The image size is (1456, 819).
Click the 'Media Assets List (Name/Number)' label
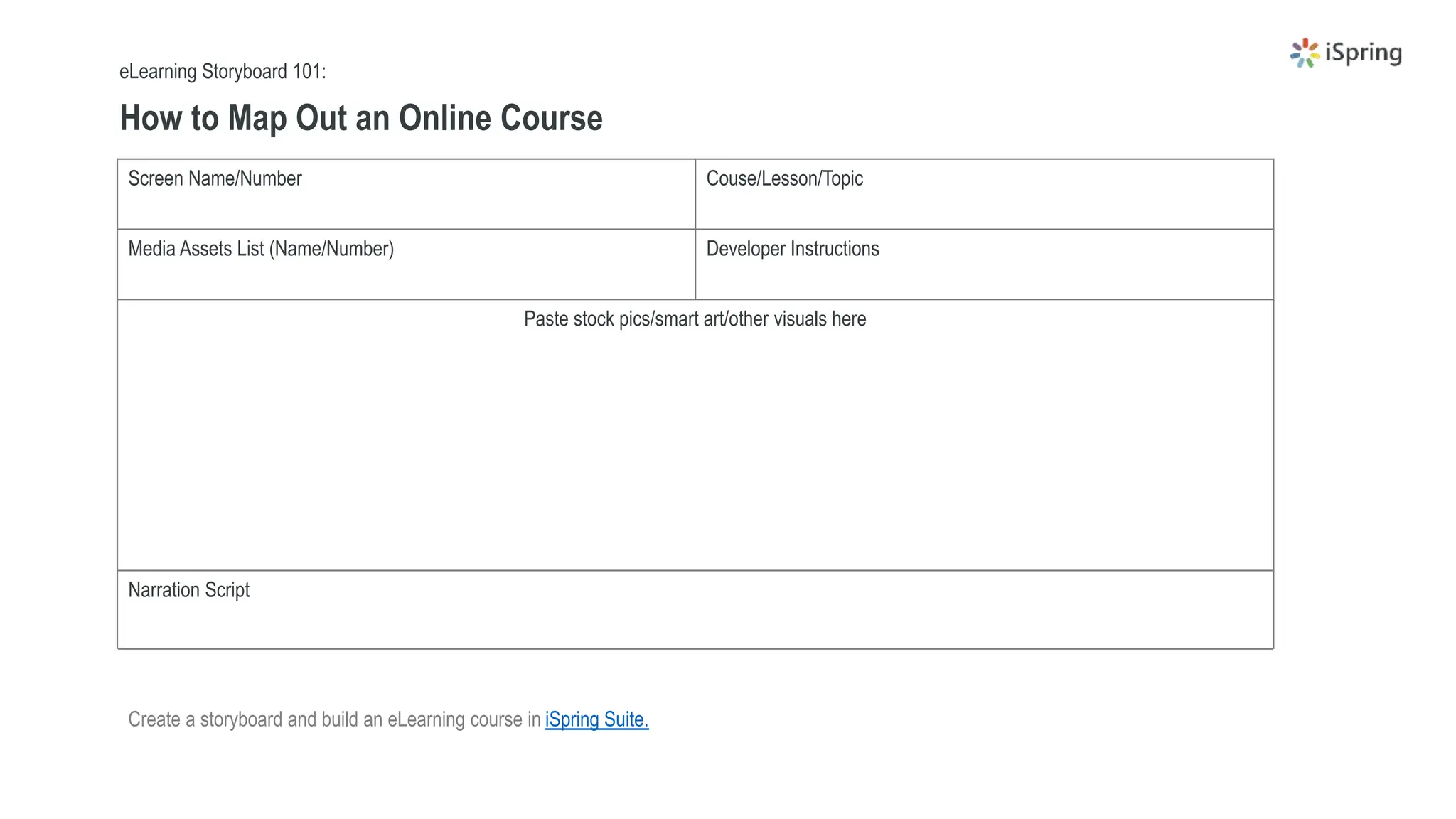260,249
